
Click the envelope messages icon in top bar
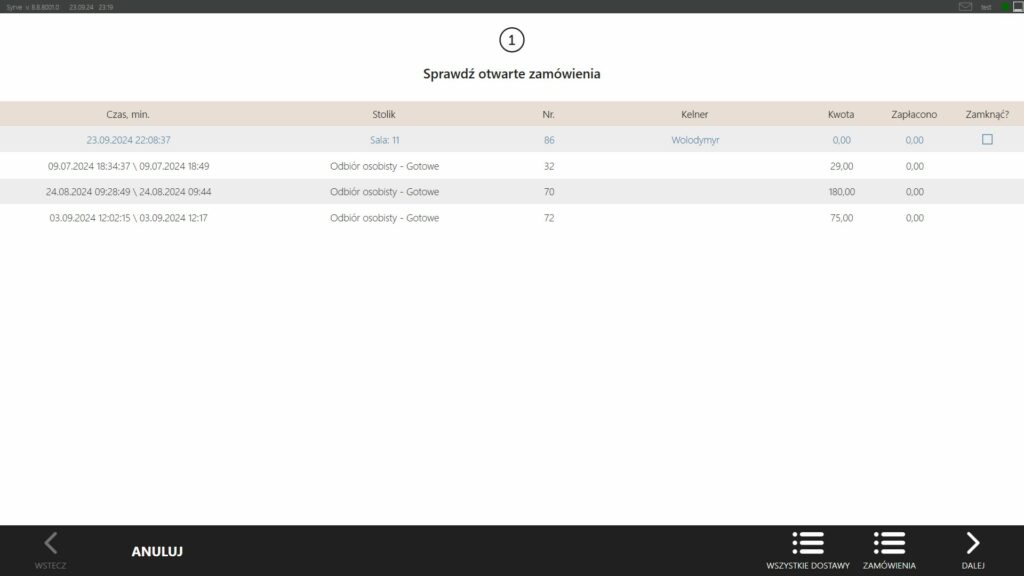(965, 7)
